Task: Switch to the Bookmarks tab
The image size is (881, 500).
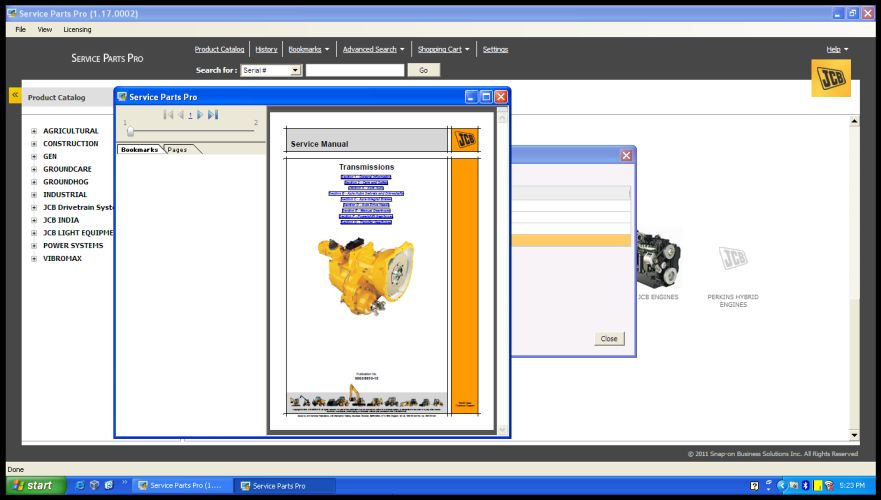Action: click(x=139, y=149)
